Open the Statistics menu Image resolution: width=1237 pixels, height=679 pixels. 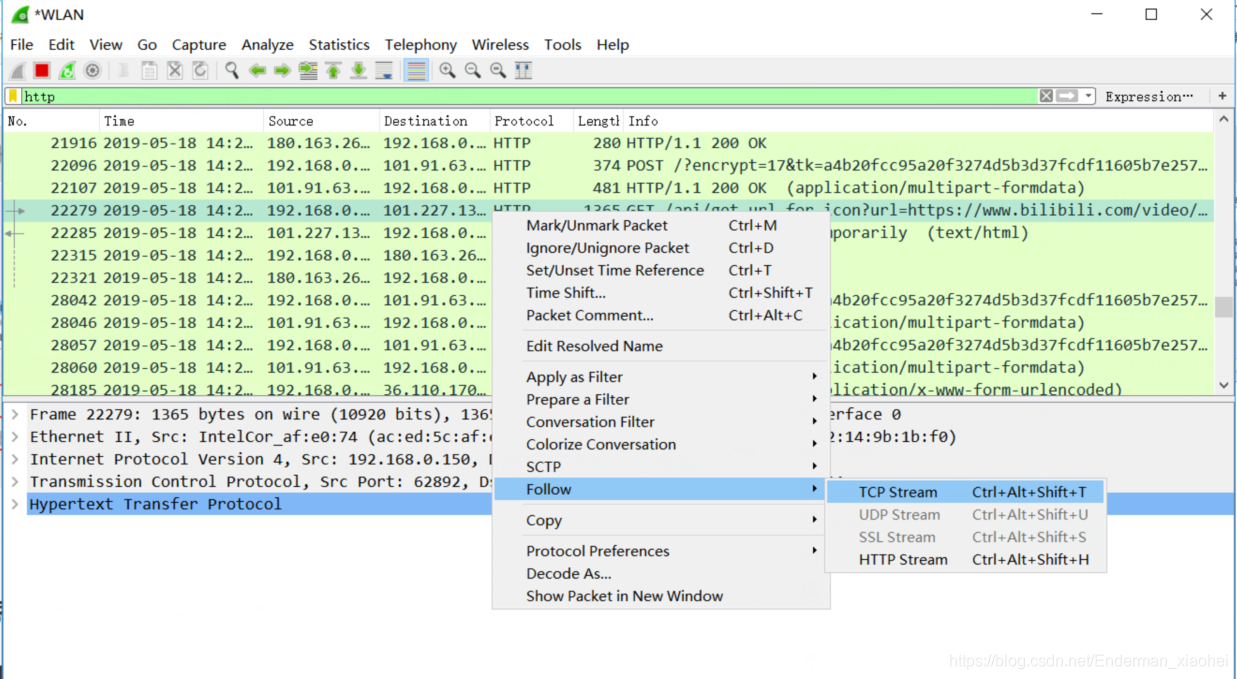coord(339,45)
